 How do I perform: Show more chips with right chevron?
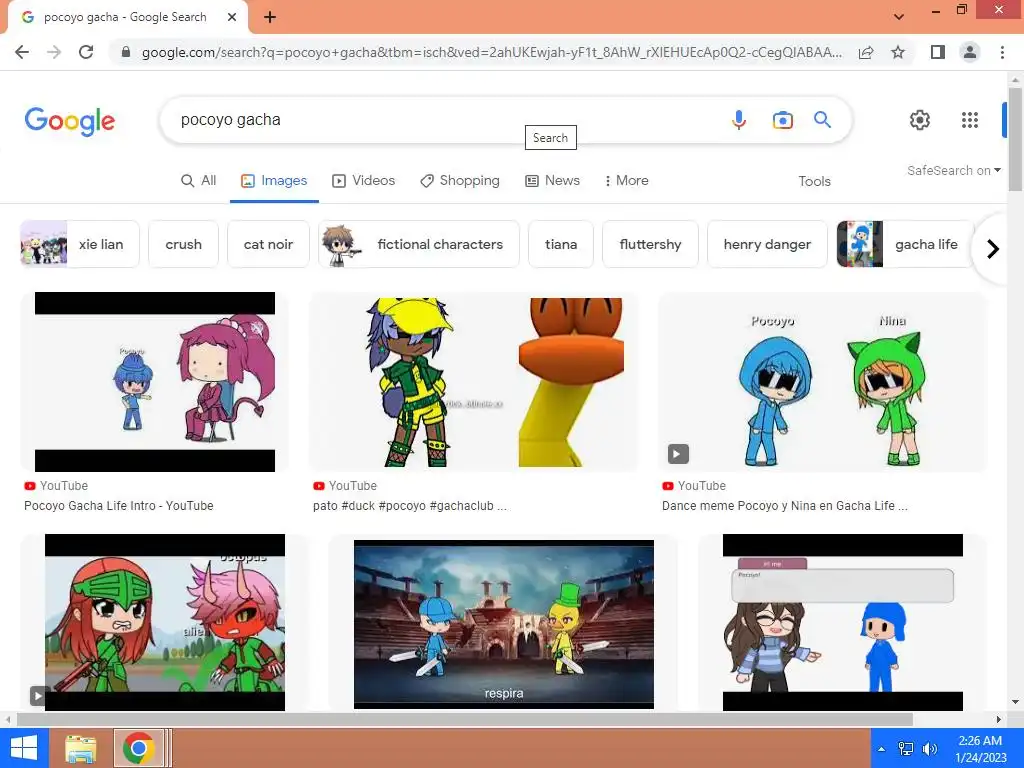click(993, 249)
